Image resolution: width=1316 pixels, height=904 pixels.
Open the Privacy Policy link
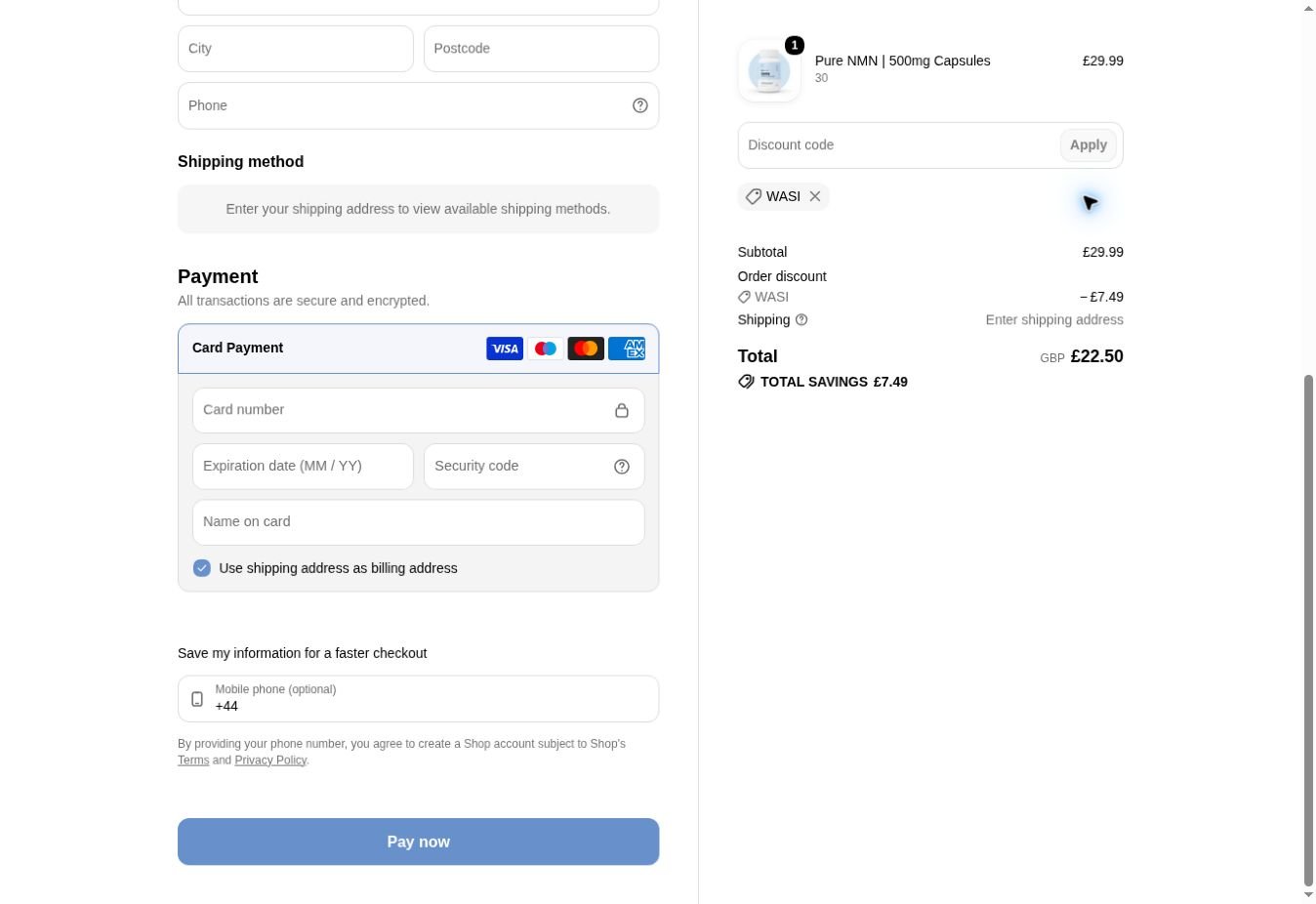pyautogui.click(x=270, y=760)
